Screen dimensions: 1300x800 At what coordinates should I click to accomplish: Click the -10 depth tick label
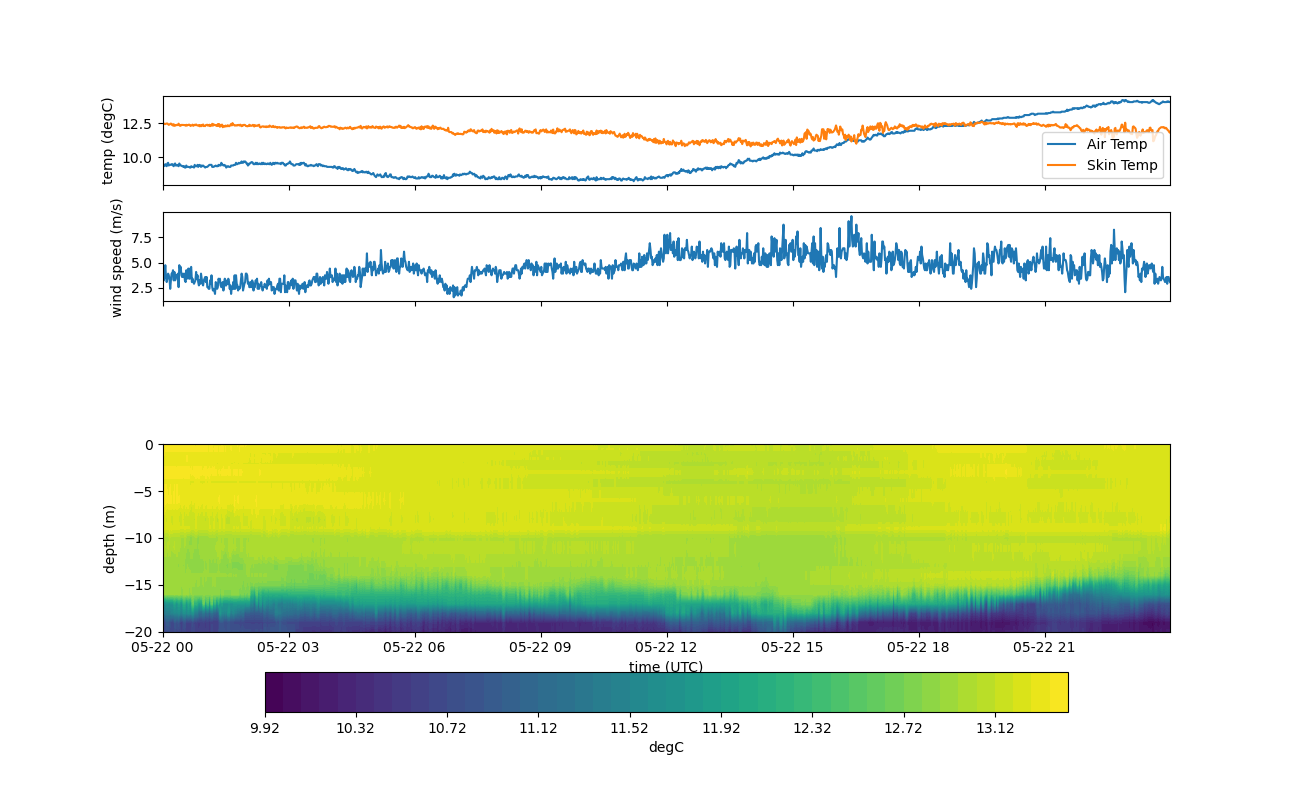[142, 538]
